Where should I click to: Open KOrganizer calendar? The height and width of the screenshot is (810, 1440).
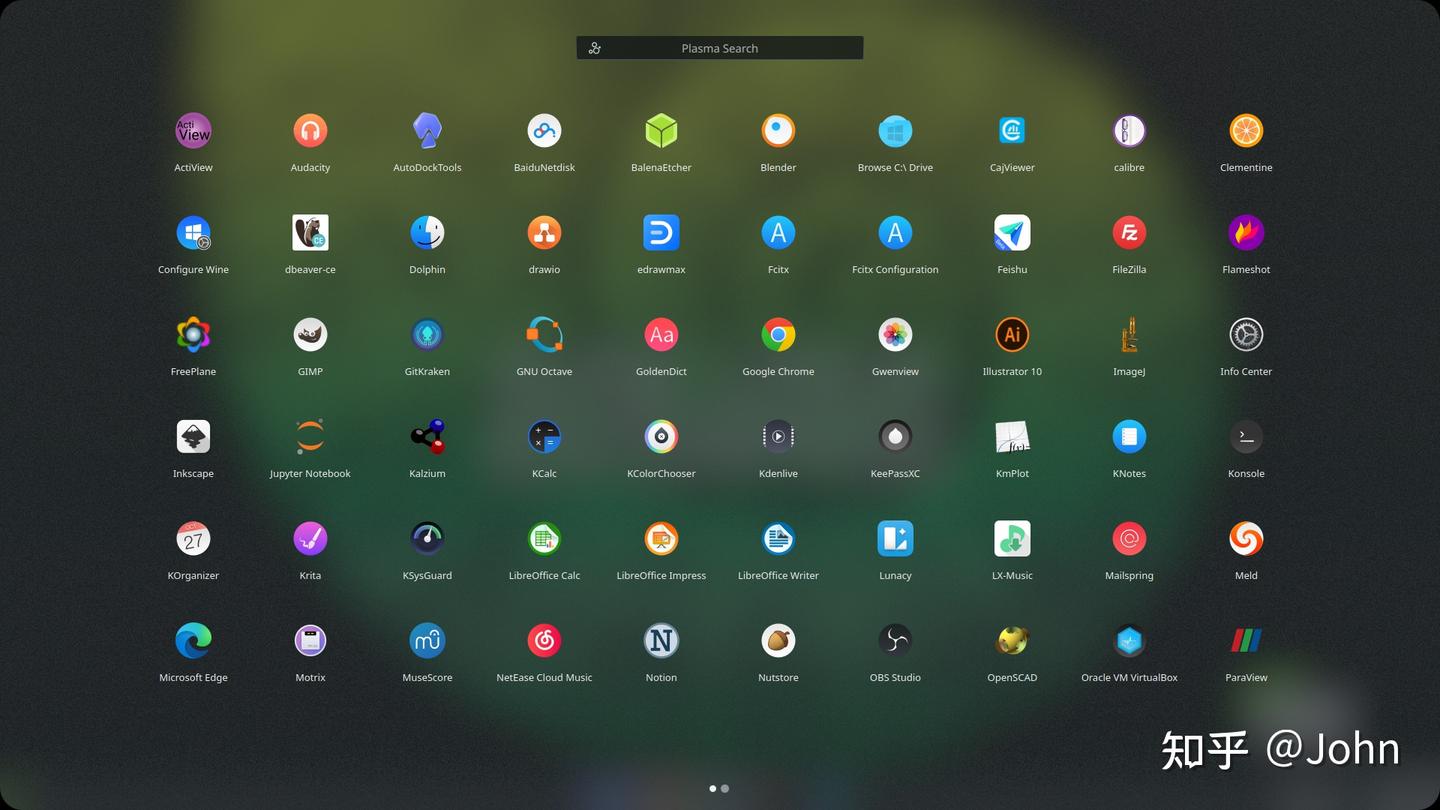click(x=193, y=539)
